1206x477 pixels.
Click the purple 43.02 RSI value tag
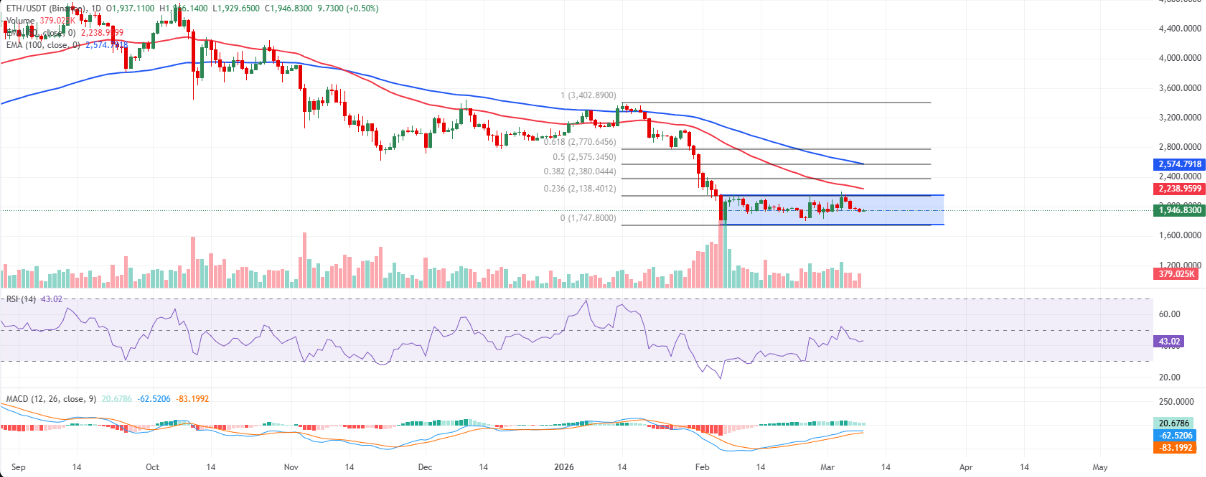click(x=1170, y=342)
